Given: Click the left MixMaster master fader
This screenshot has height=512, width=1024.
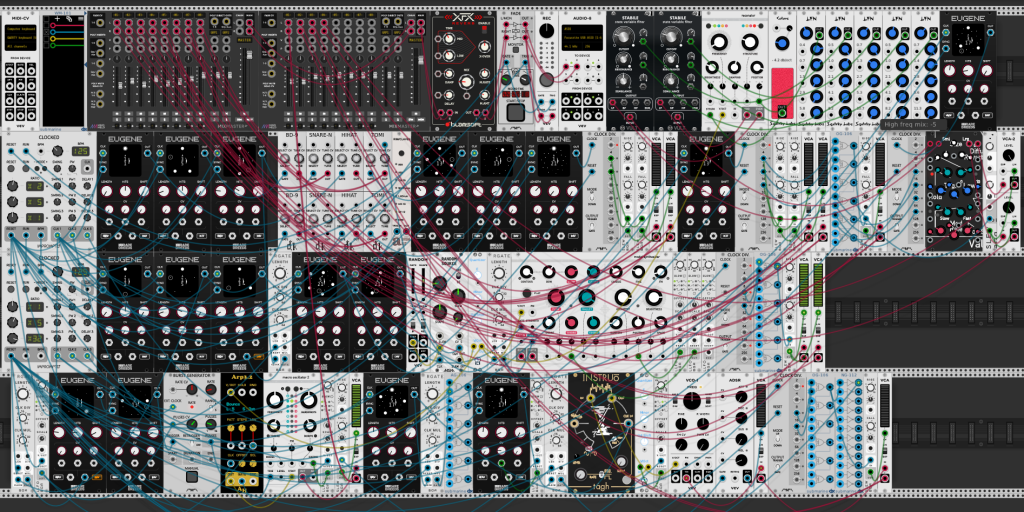Looking at the screenshot, I should (249, 55).
